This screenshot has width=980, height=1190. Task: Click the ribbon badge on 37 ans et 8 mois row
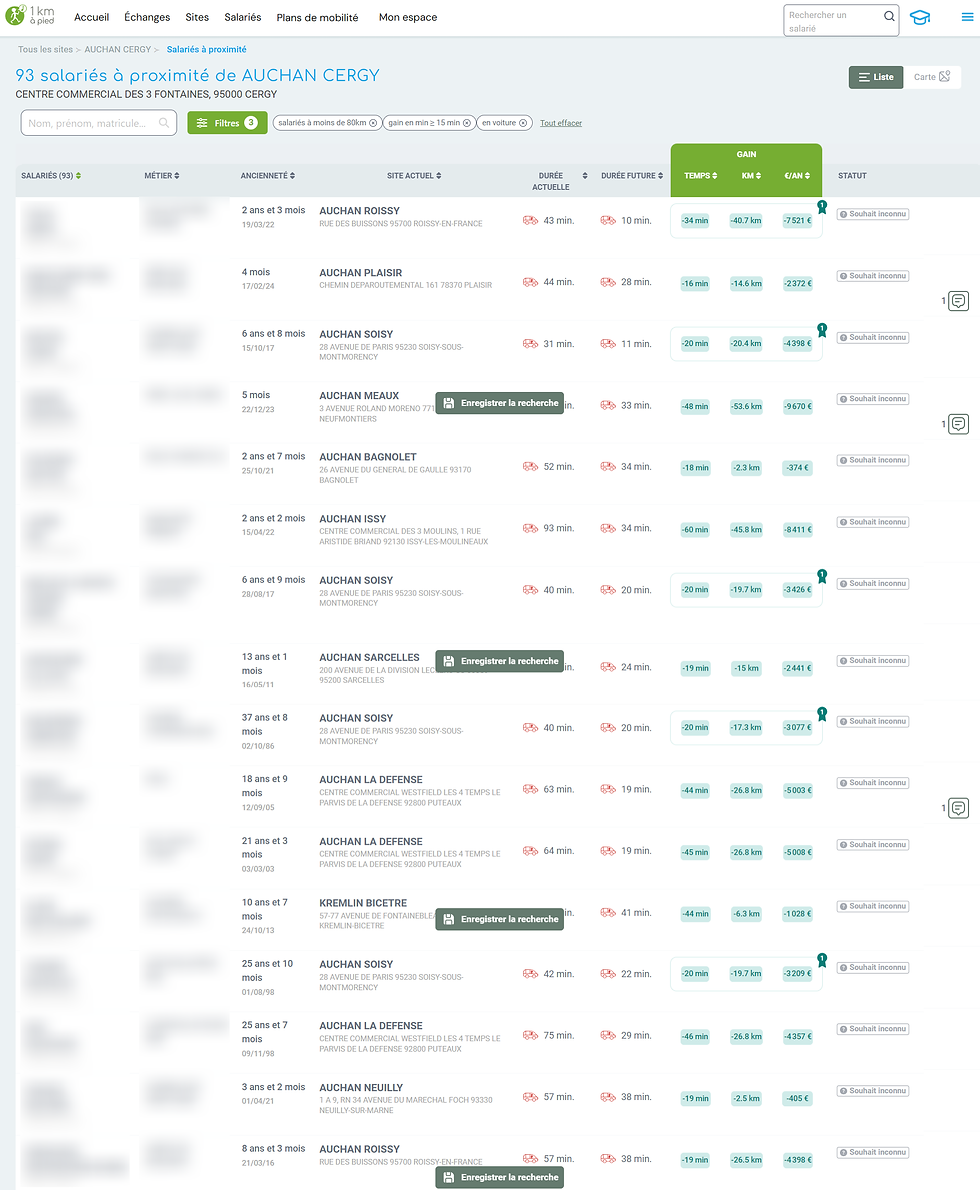(x=822, y=714)
